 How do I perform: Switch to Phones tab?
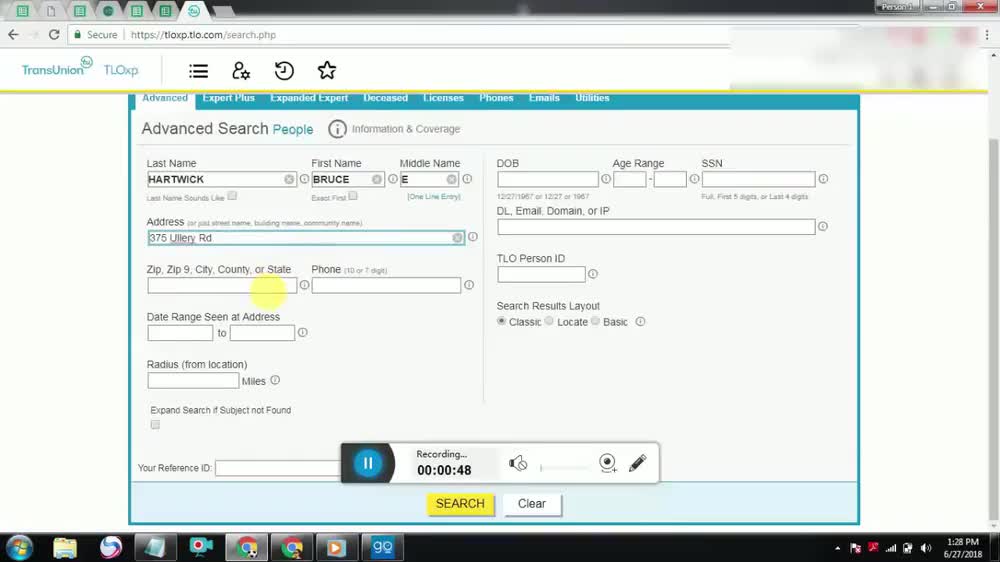click(x=496, y=98)
